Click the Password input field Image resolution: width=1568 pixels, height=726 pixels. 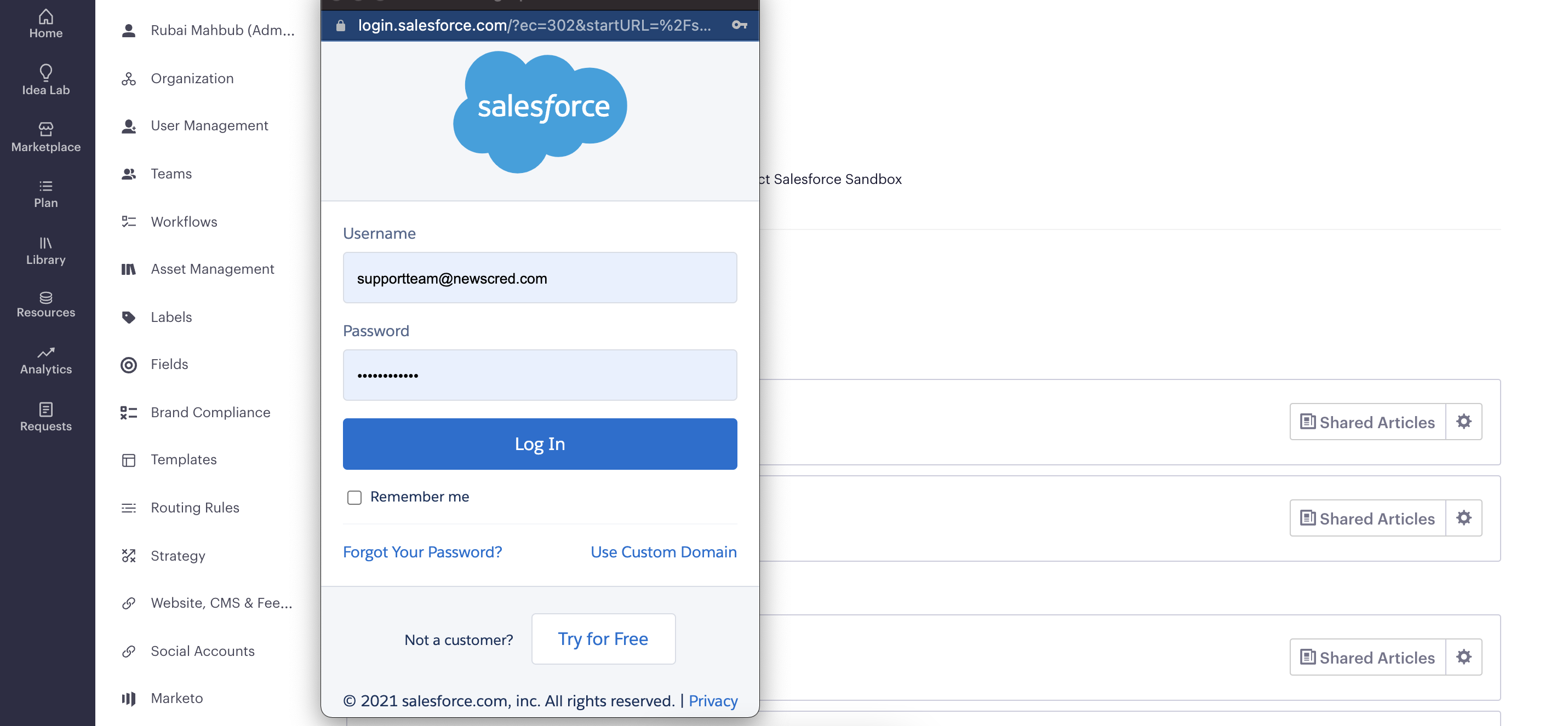540,375
